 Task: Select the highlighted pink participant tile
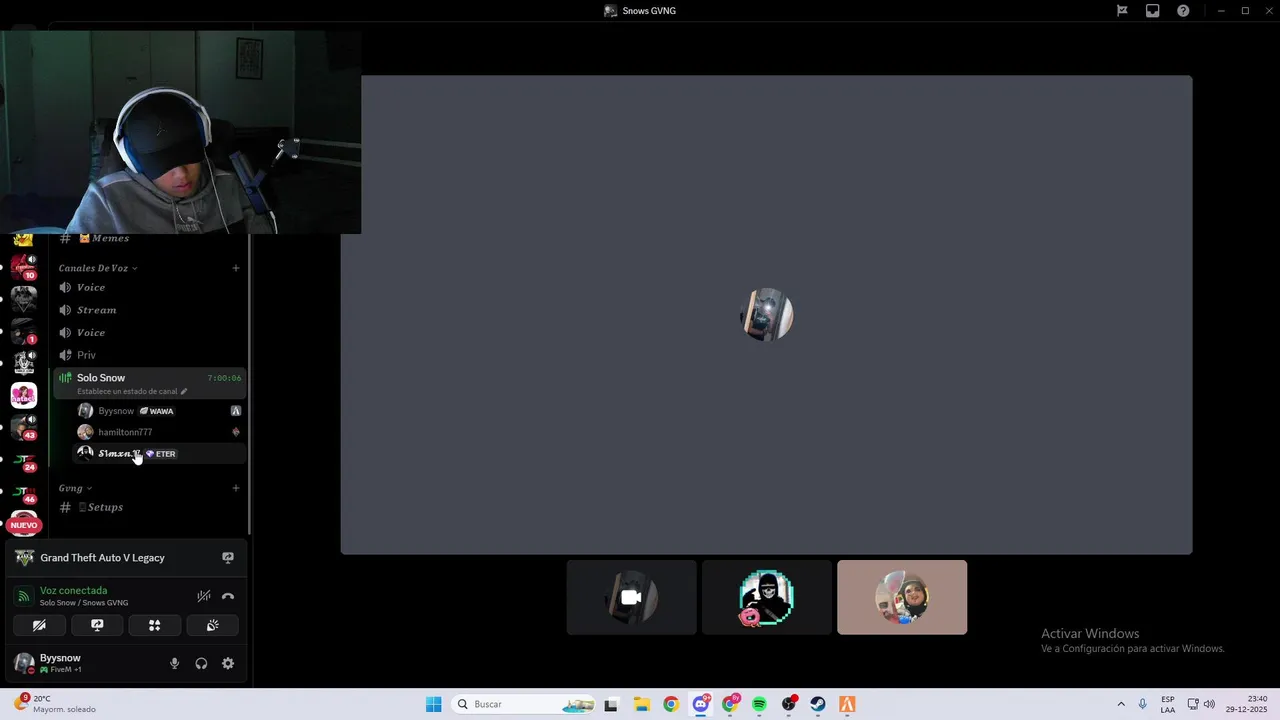(902, 597)
